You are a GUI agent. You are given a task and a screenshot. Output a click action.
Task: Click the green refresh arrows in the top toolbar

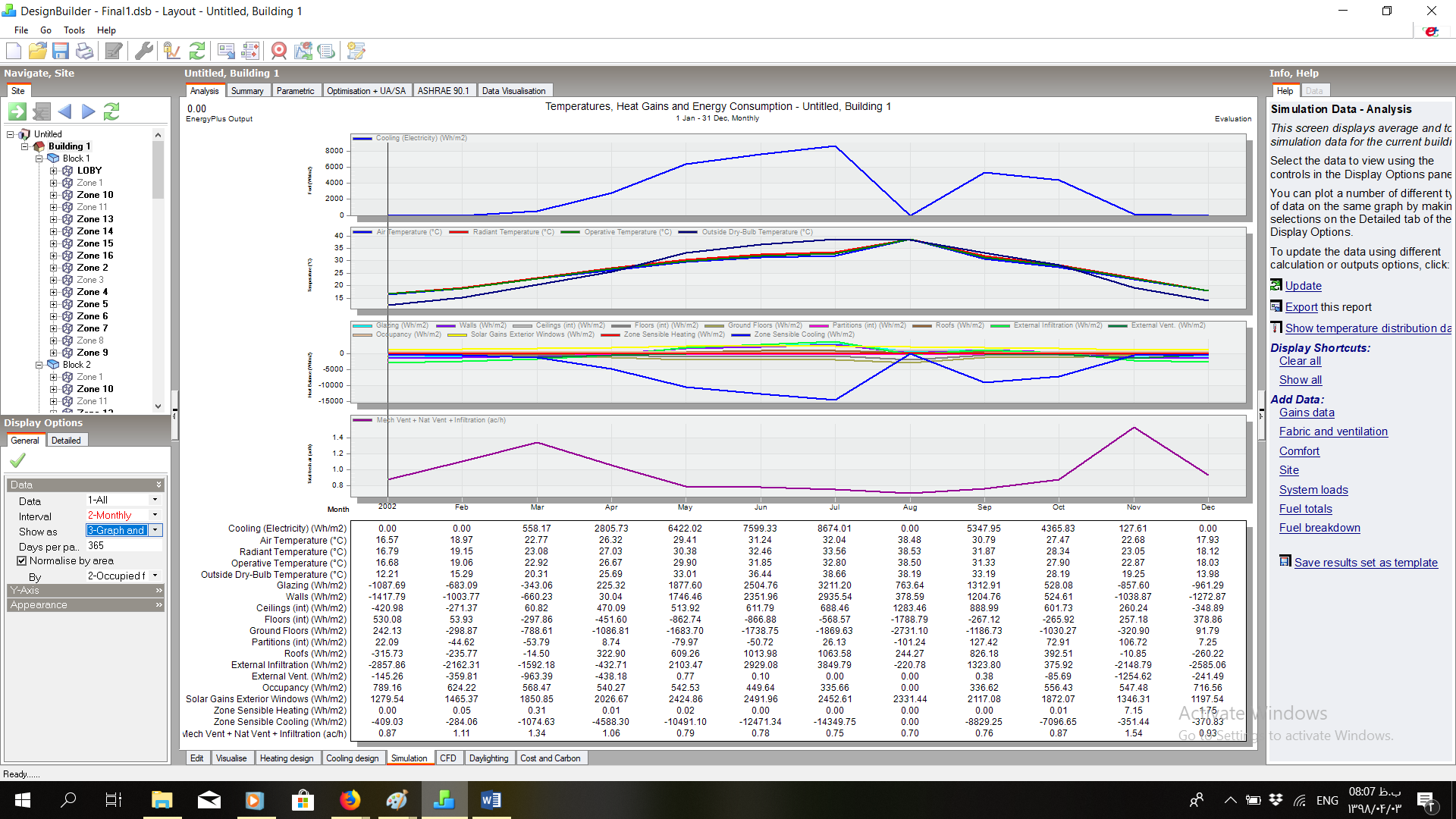pos(197,51)
